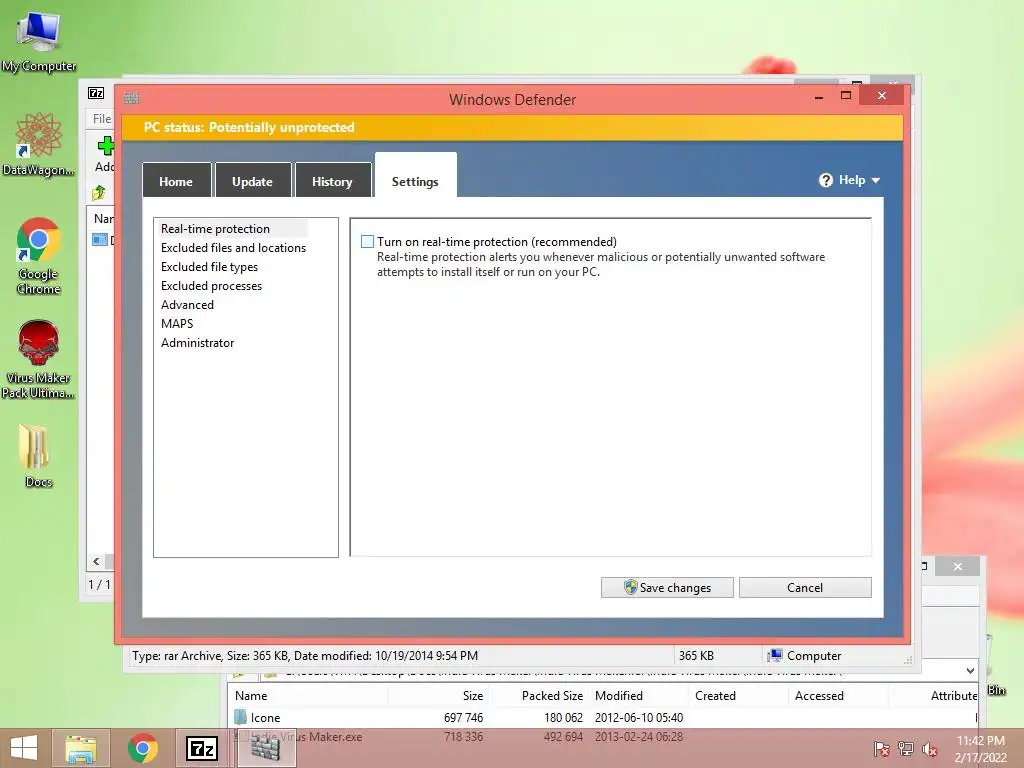Click the left scroll arrow in 7-Zip
The image size is (1024, 768).
point(97,561)
